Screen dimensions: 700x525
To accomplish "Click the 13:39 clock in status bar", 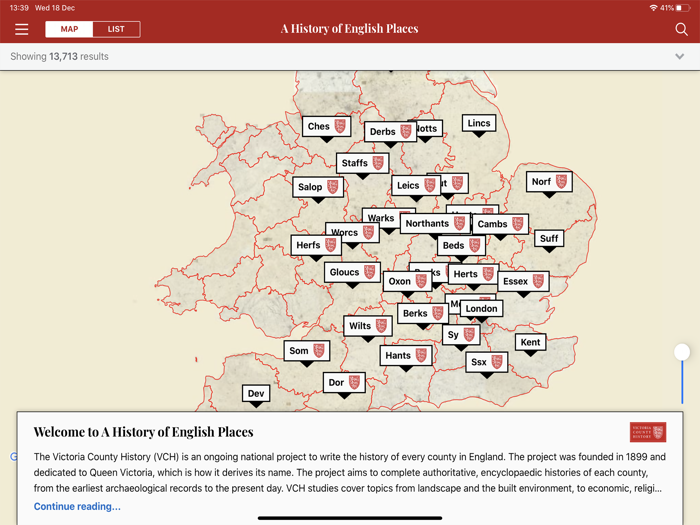I will [x=19, y=8].
